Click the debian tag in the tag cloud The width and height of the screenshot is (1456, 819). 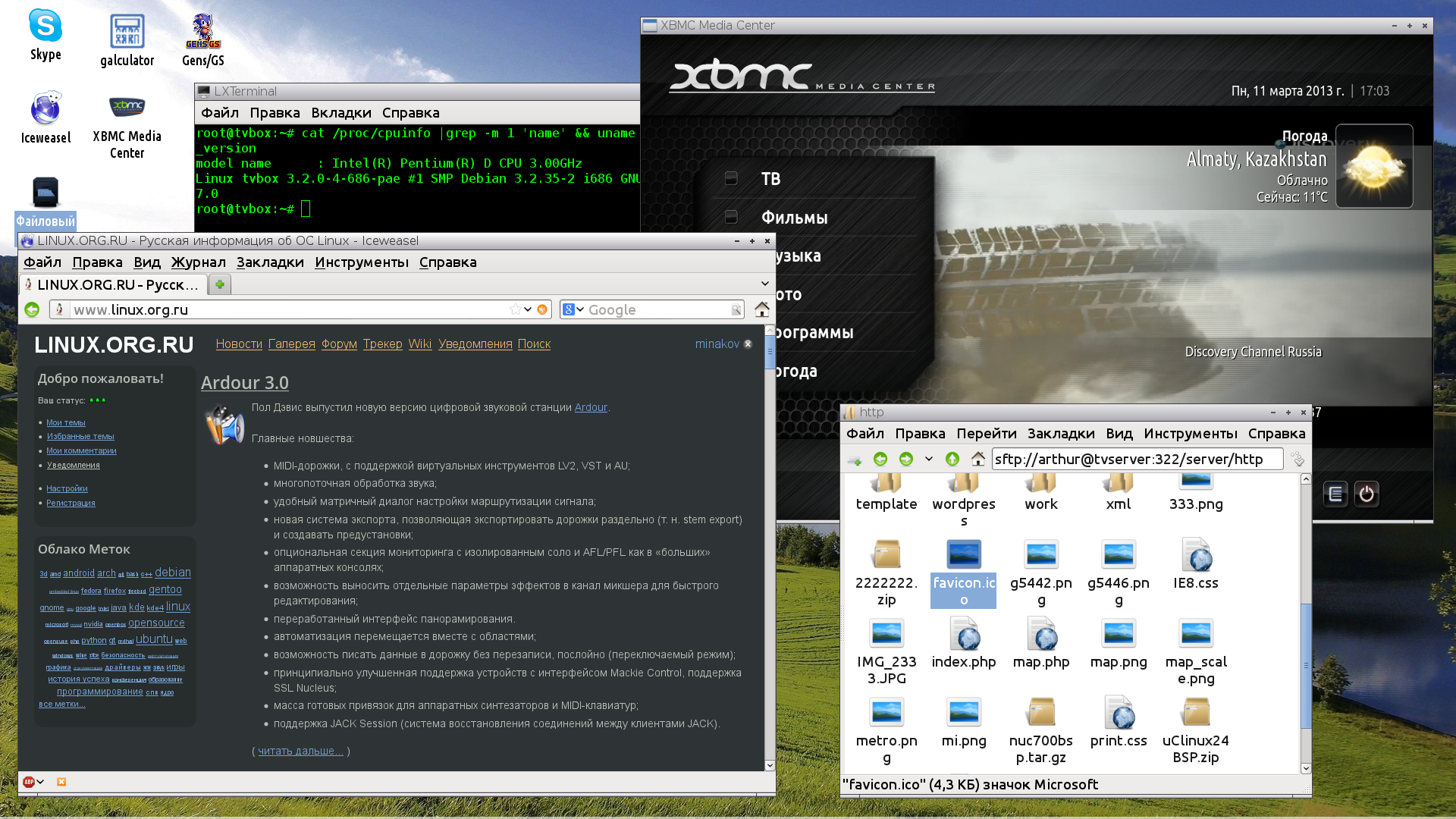coord(173,573)
